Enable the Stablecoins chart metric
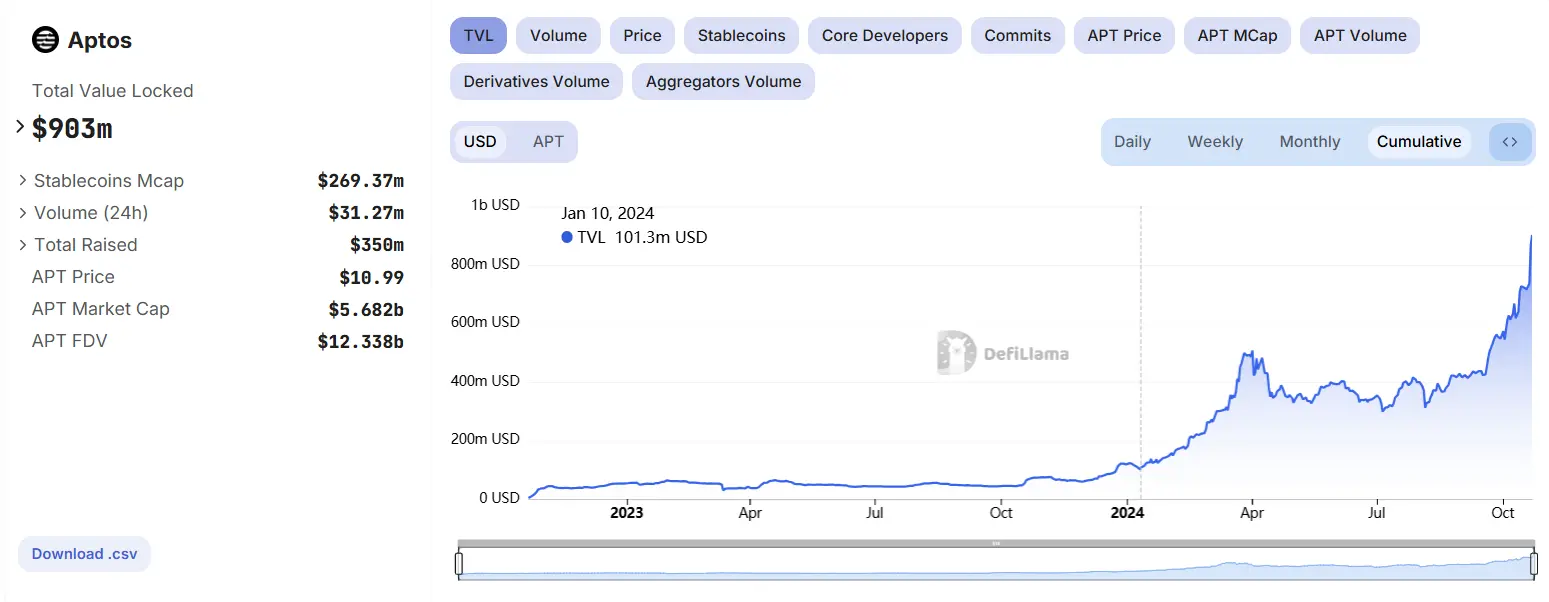 [x=741, y=36]
